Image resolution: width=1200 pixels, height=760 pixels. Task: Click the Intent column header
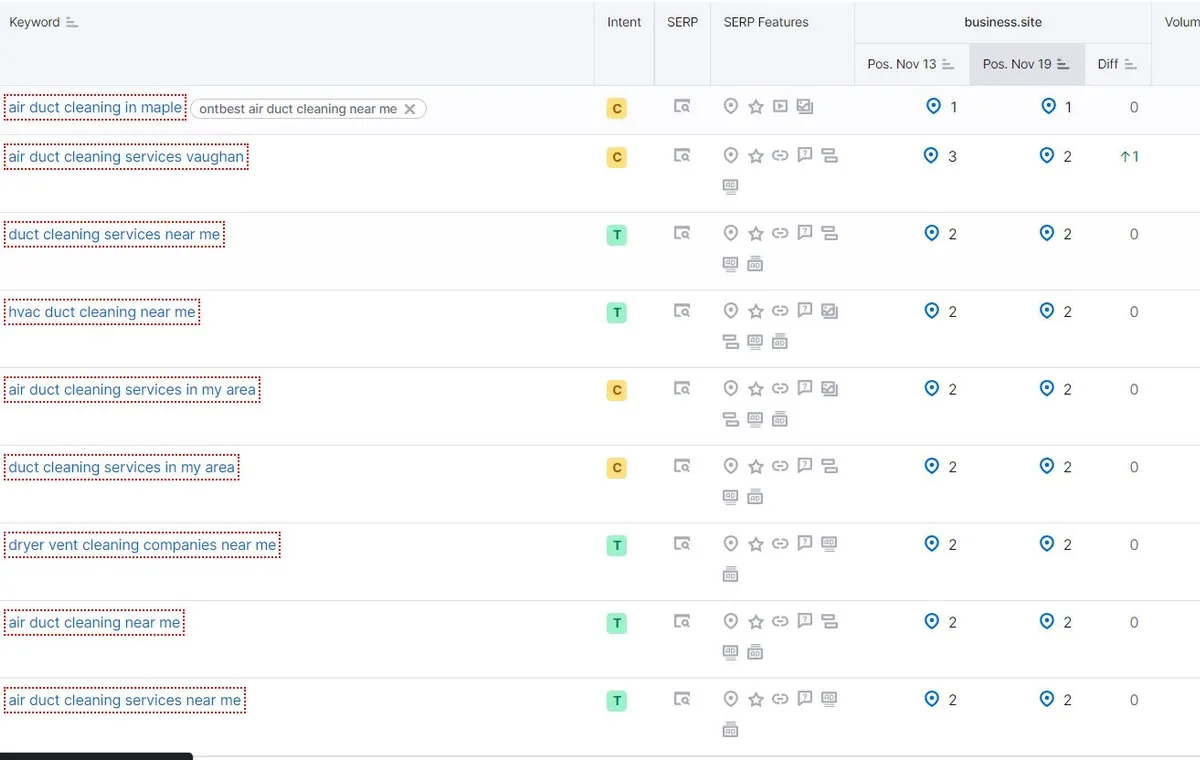pyautogui.click(x=624, y=22)
